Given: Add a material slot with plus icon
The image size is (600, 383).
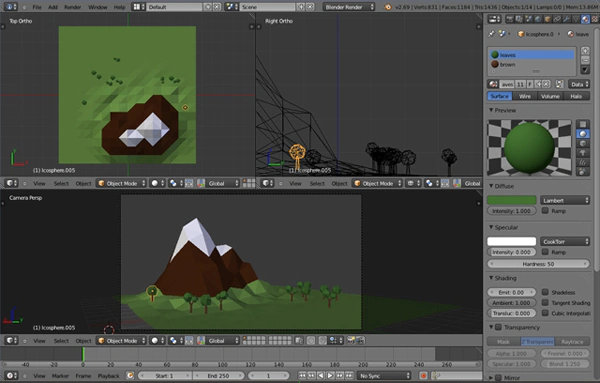Looking at the screenshot, I should 585,51.
